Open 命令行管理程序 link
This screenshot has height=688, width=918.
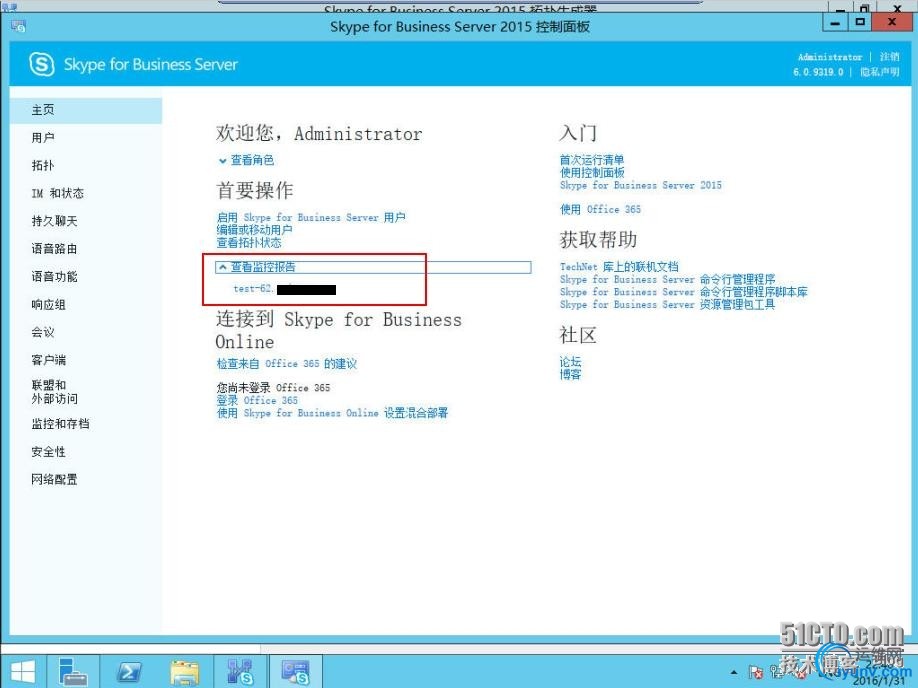pyautogui.click(x=667, y=279)
